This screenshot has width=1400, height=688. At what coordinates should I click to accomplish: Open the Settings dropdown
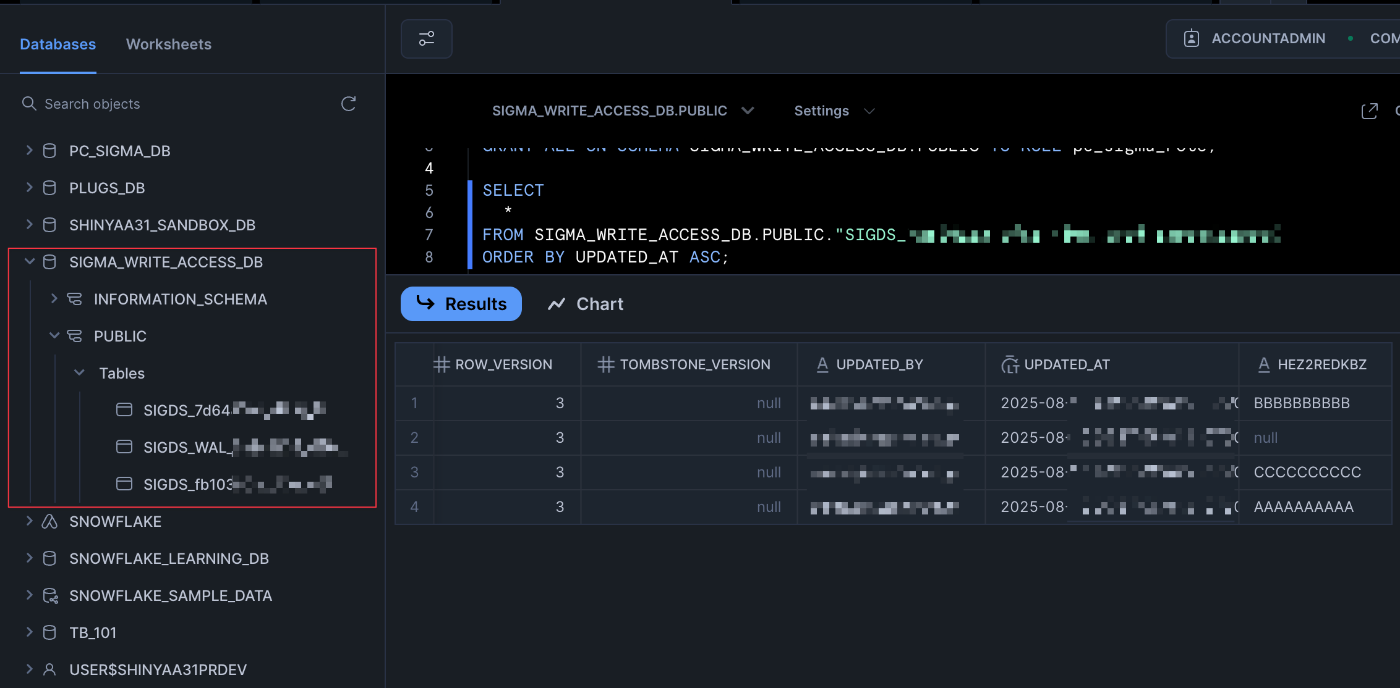pos(834,111)
